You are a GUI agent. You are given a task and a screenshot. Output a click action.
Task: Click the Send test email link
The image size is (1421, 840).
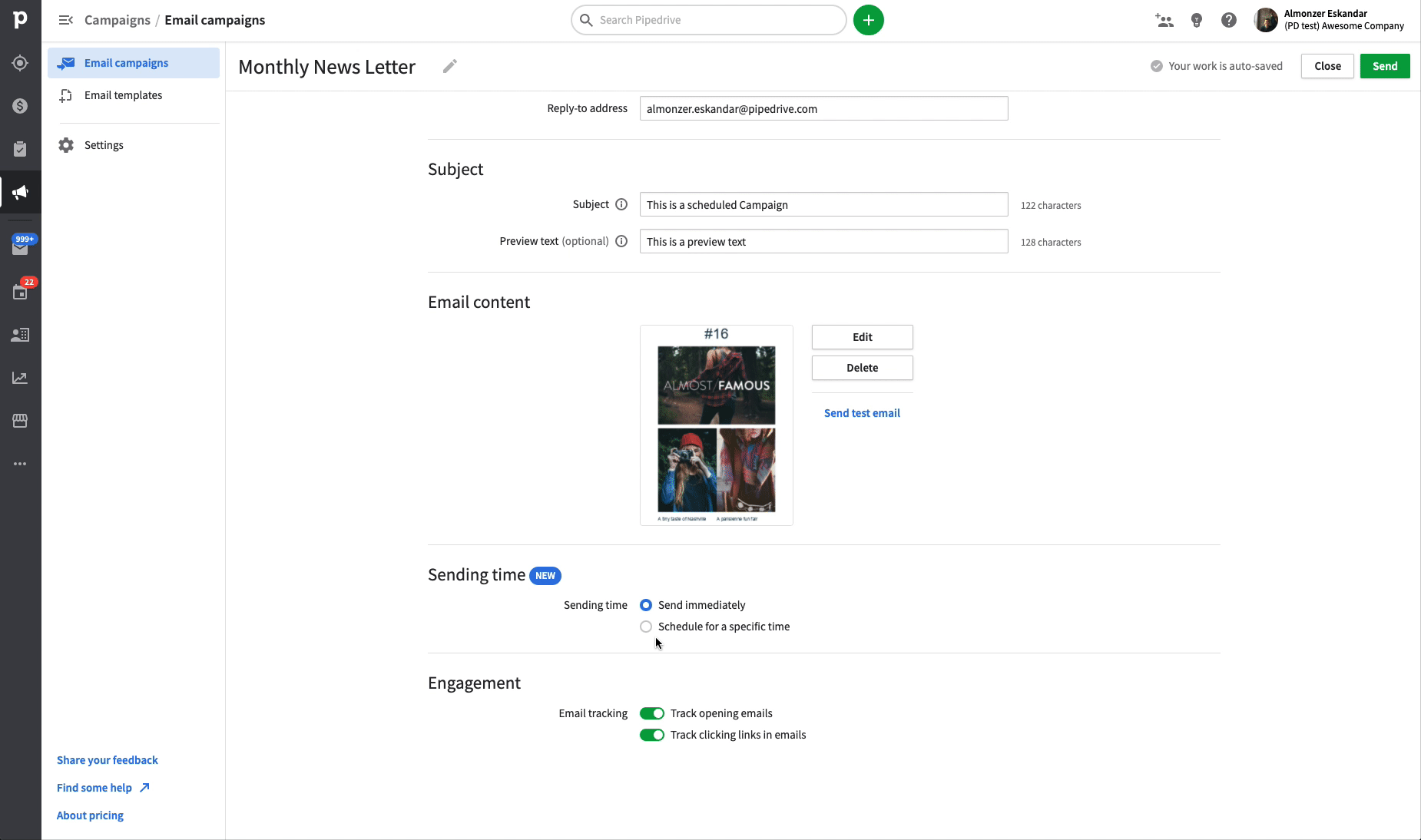862,413
